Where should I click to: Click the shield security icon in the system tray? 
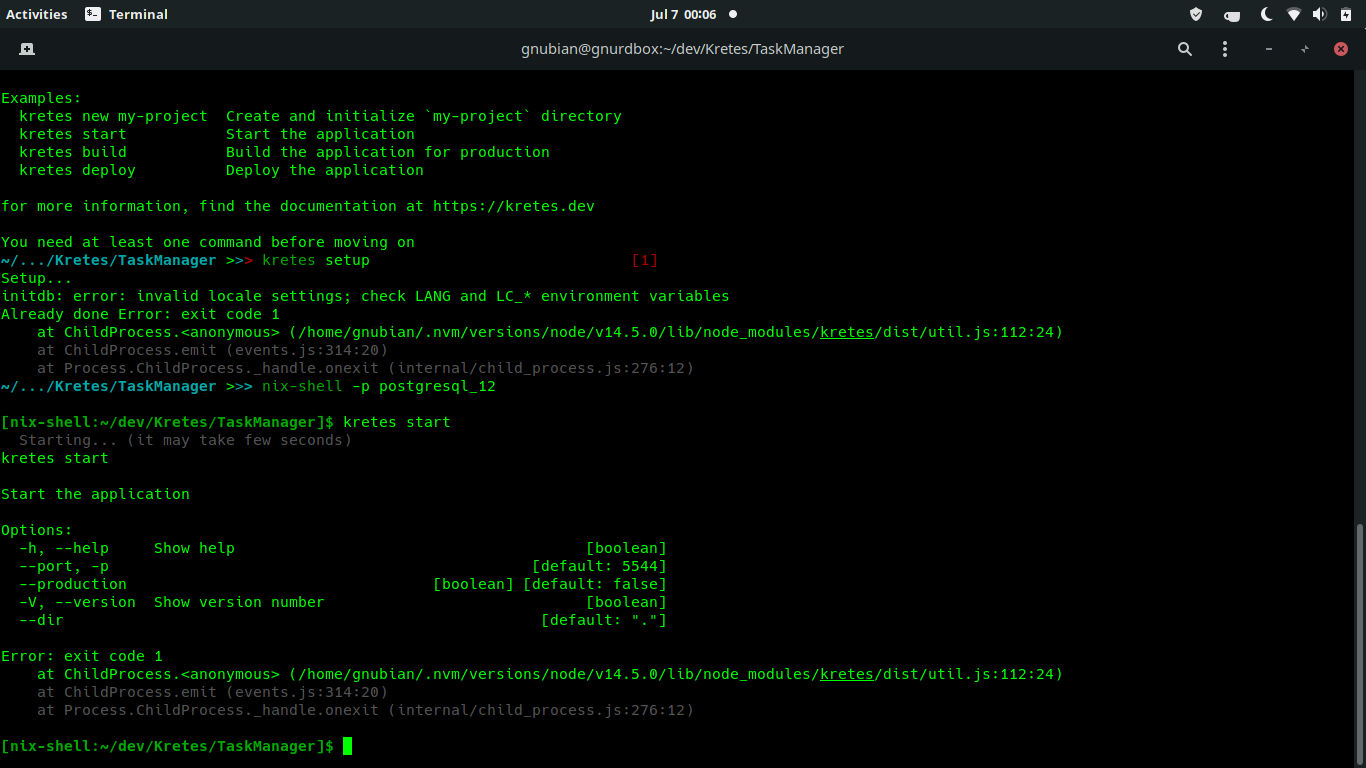1196,14
